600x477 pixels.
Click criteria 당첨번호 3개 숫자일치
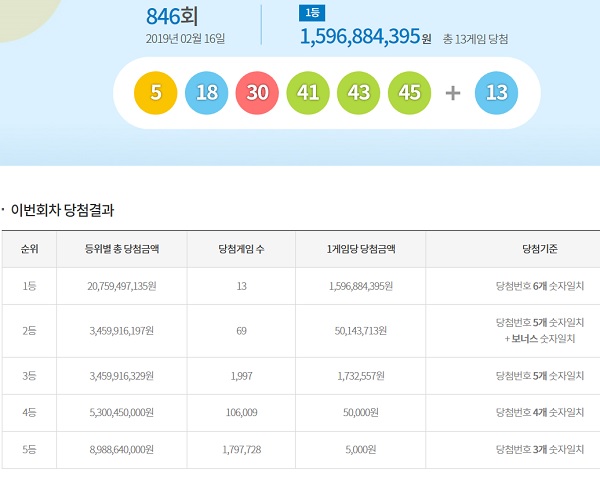[540, 449]
